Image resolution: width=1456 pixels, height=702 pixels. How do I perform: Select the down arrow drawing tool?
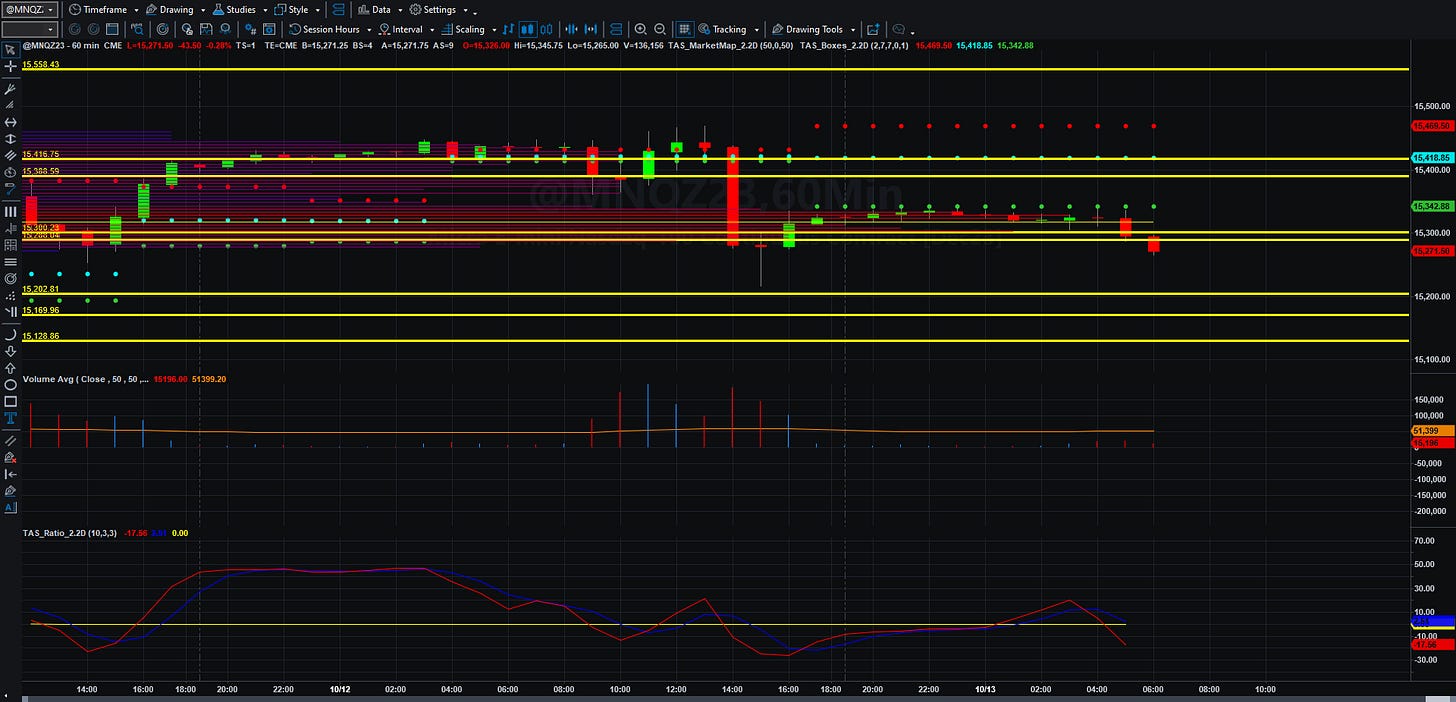(x=10, y=351)
